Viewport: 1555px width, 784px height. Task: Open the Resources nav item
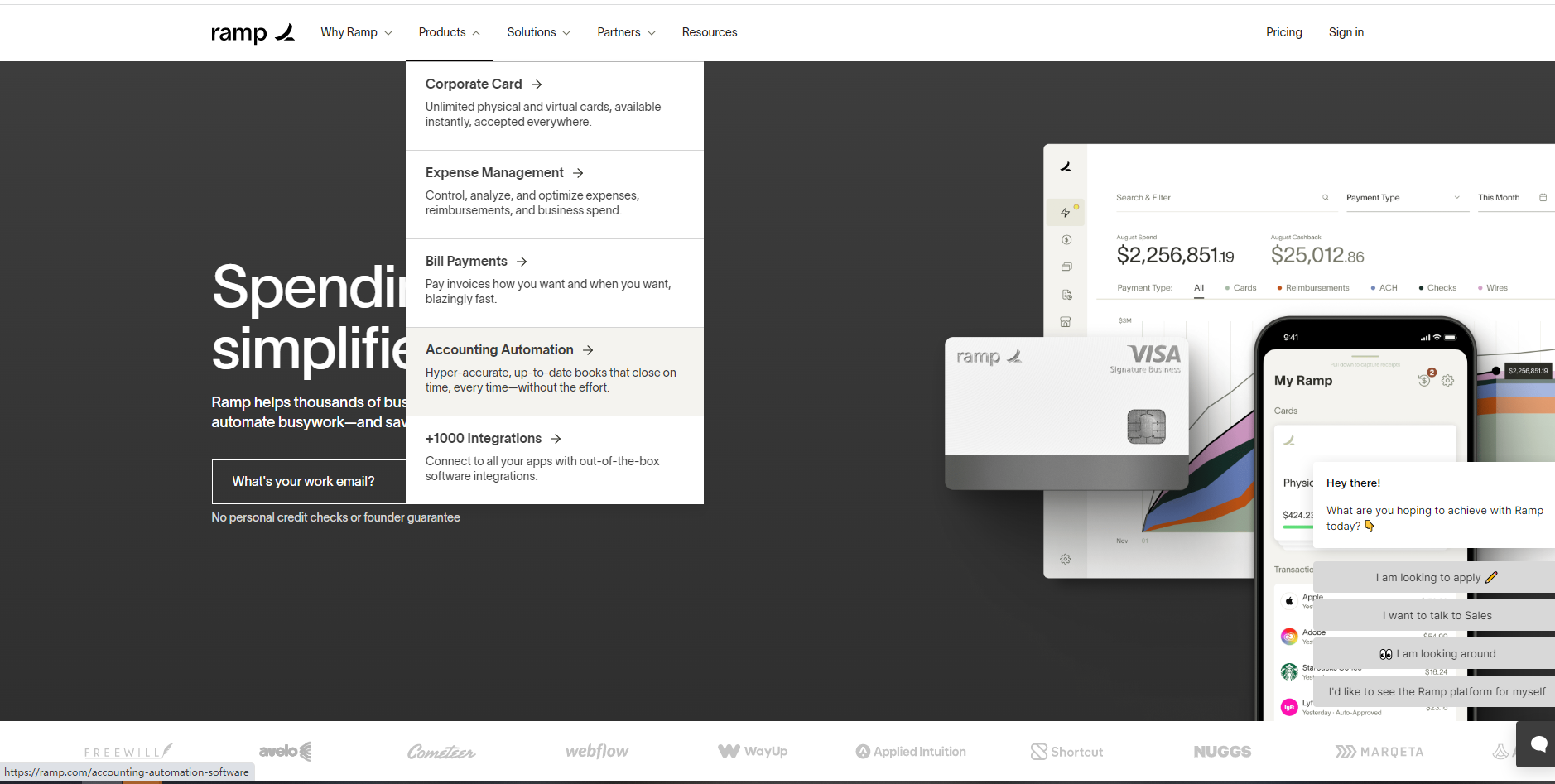point(710,32)
